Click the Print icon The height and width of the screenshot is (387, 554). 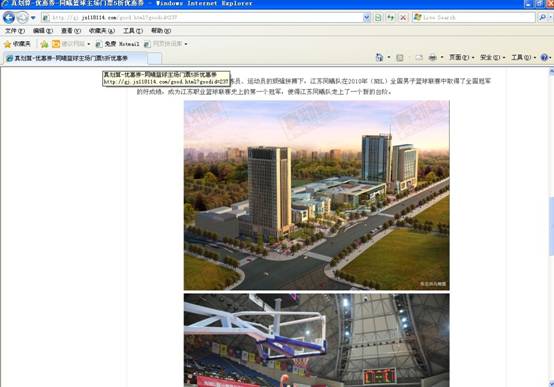pyautogui.click(x=432, y=57)
